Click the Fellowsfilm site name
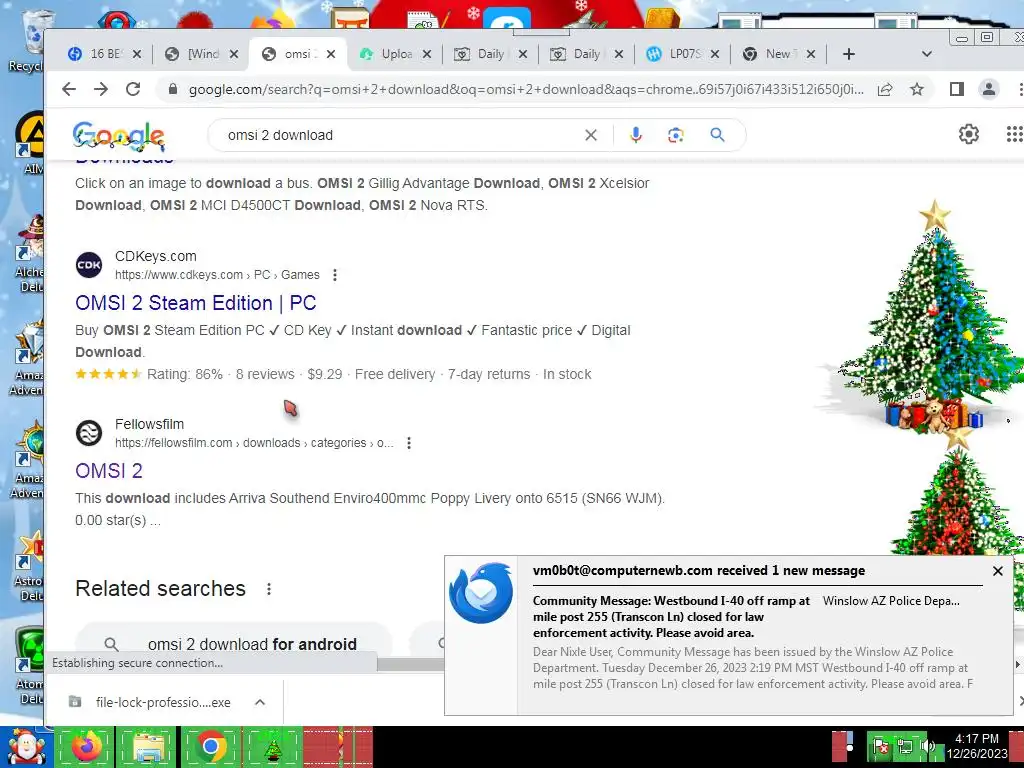The width and height of the screenshot is (1024, 768). point(149,424)
